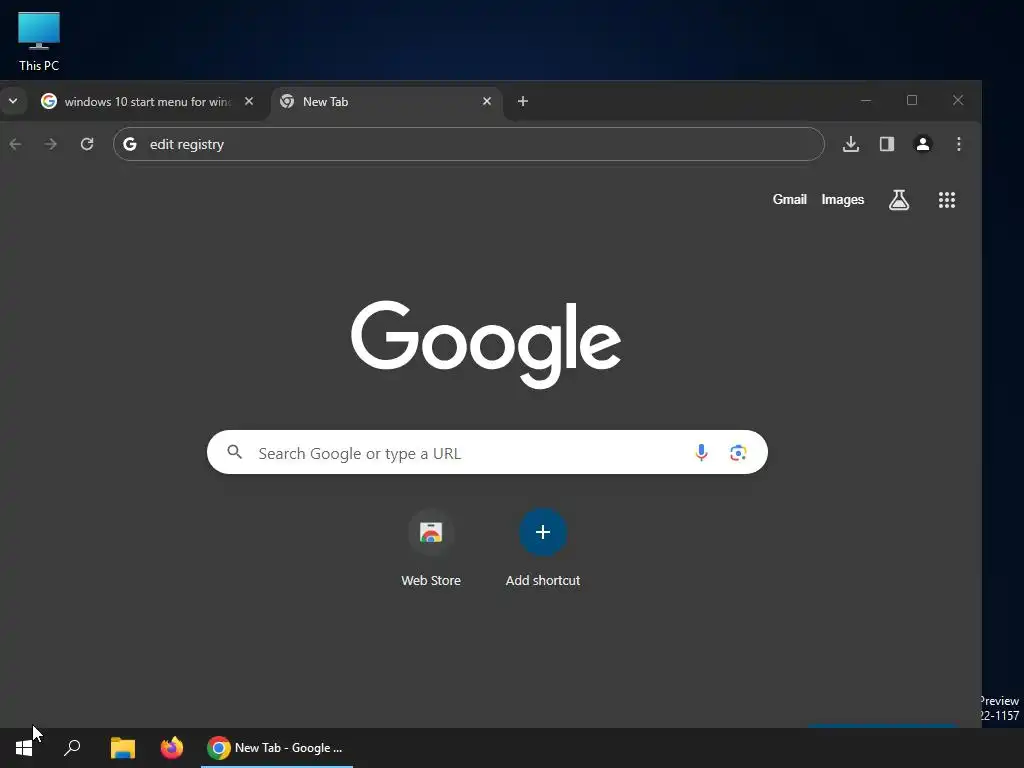Click the Google icon in the address bar
This screenshot has height=768, width=1024.
(130, 144)
